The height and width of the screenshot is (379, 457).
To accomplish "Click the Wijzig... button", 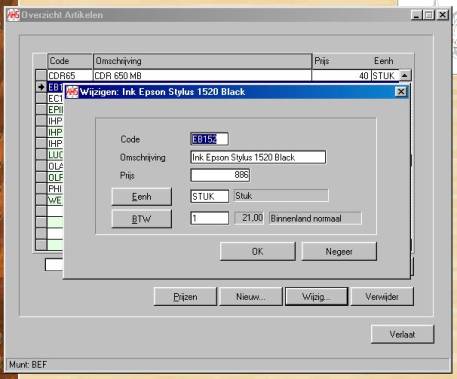I will (316, 297).
